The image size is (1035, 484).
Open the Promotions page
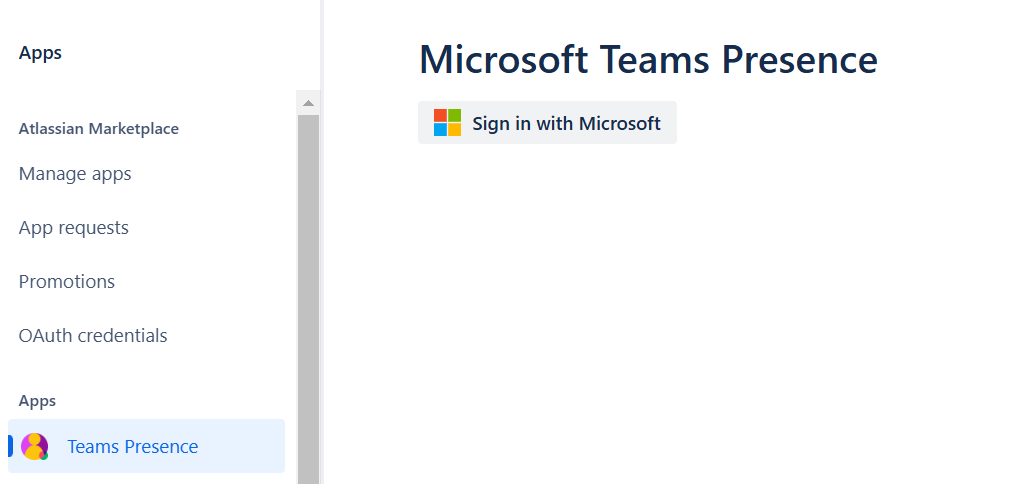67,282
